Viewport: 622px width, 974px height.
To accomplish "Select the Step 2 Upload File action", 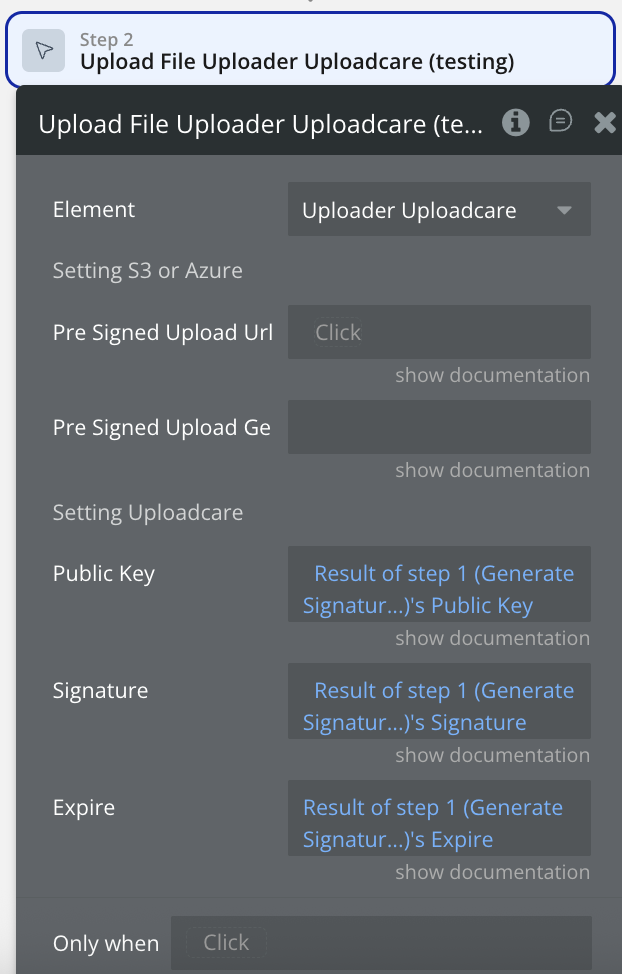I will [x=297, y=62].
